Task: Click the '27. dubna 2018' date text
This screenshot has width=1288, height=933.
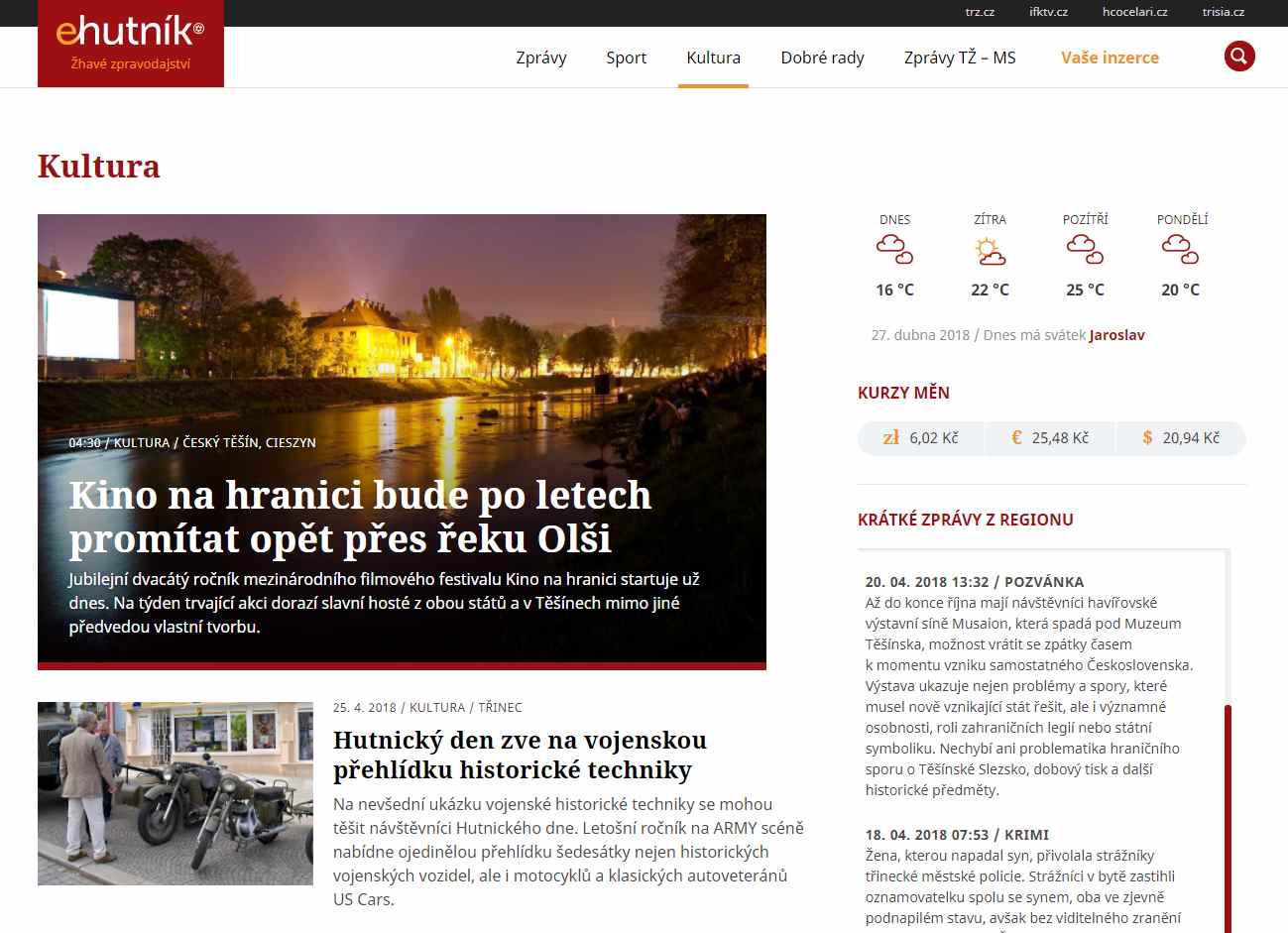Action: coord(920,335)
